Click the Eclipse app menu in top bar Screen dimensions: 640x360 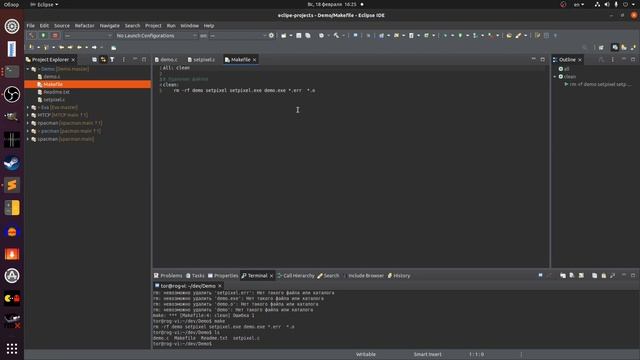pos(44,4)
